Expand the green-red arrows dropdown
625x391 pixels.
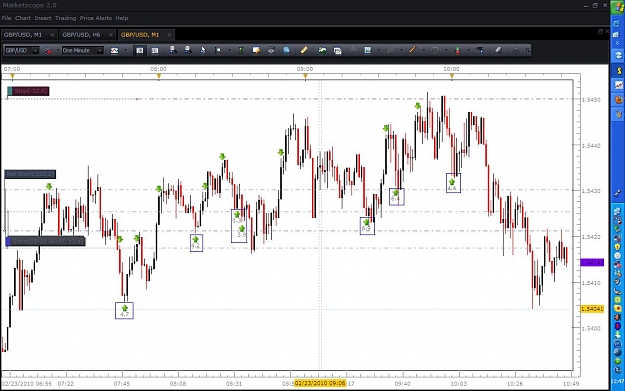pyautogui.click(x=469, y=50)
